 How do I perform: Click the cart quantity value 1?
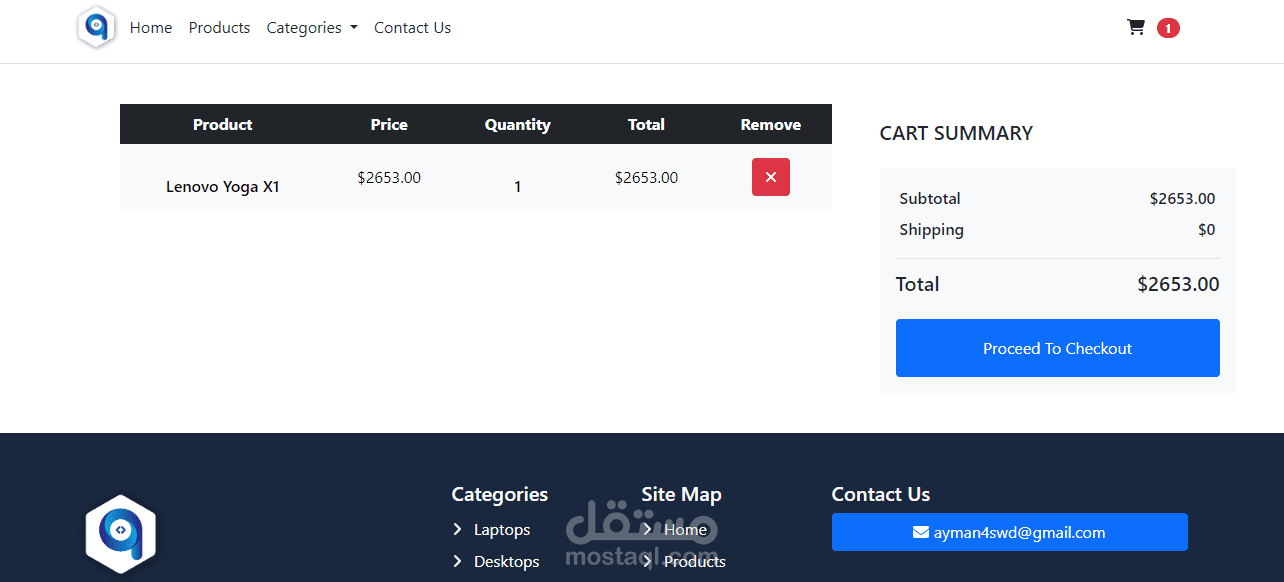coord(517,186)
